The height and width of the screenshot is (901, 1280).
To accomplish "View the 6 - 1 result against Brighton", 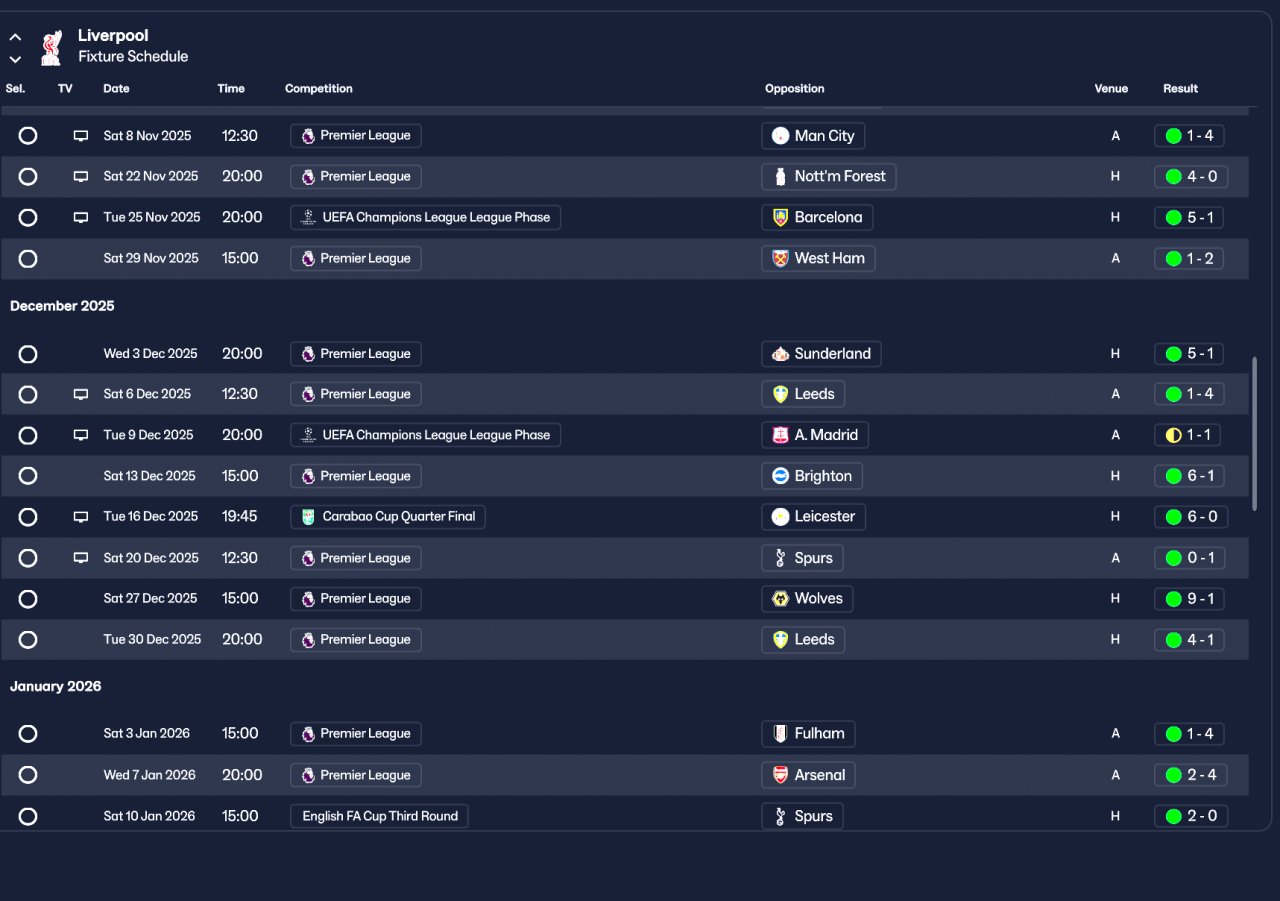I will point(1189,476).
